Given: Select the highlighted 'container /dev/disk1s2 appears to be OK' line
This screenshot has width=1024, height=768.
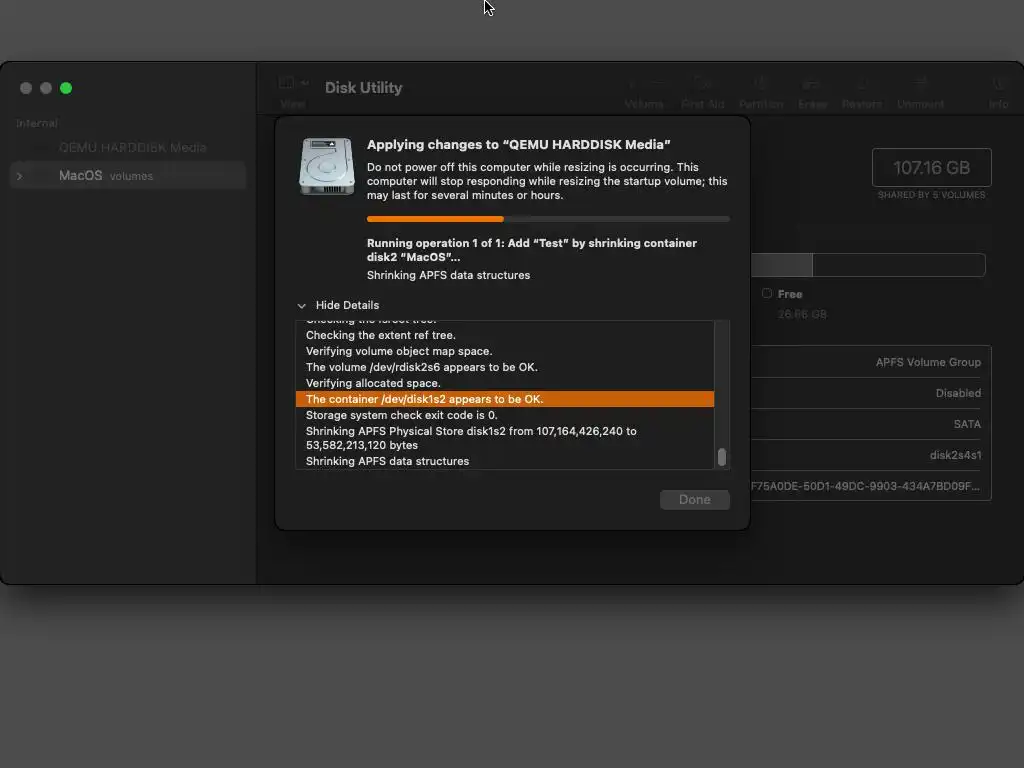Looking at the screenshot, I should pyautogui.click(x=505, y=399).
